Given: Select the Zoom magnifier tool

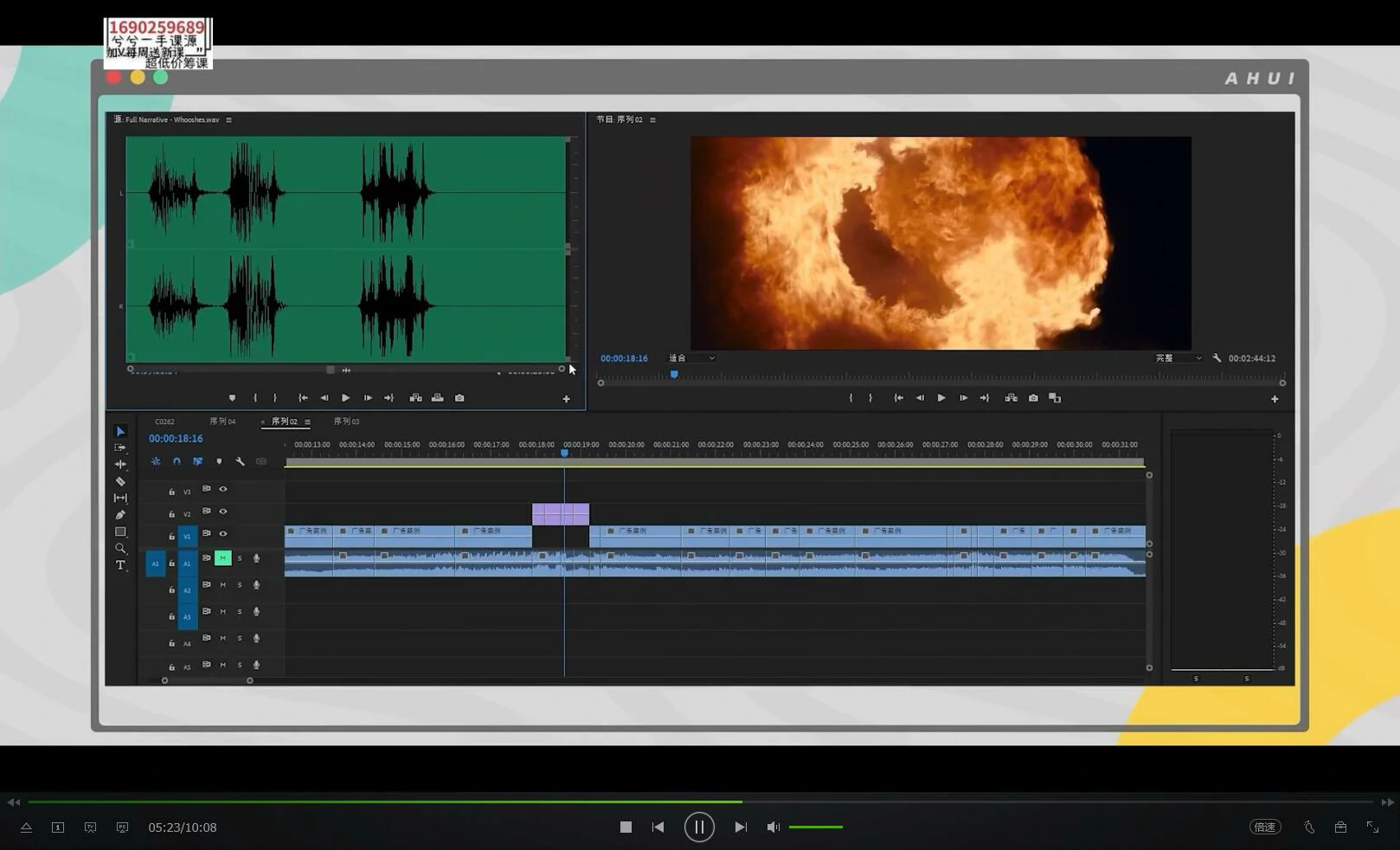Looking at the screenshot, I should (120, 549).
